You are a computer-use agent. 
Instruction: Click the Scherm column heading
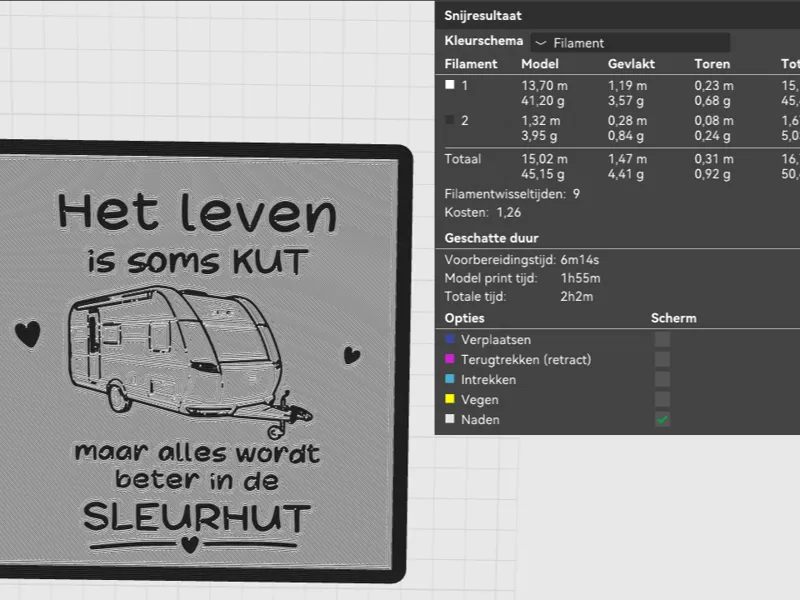point(673,318)
